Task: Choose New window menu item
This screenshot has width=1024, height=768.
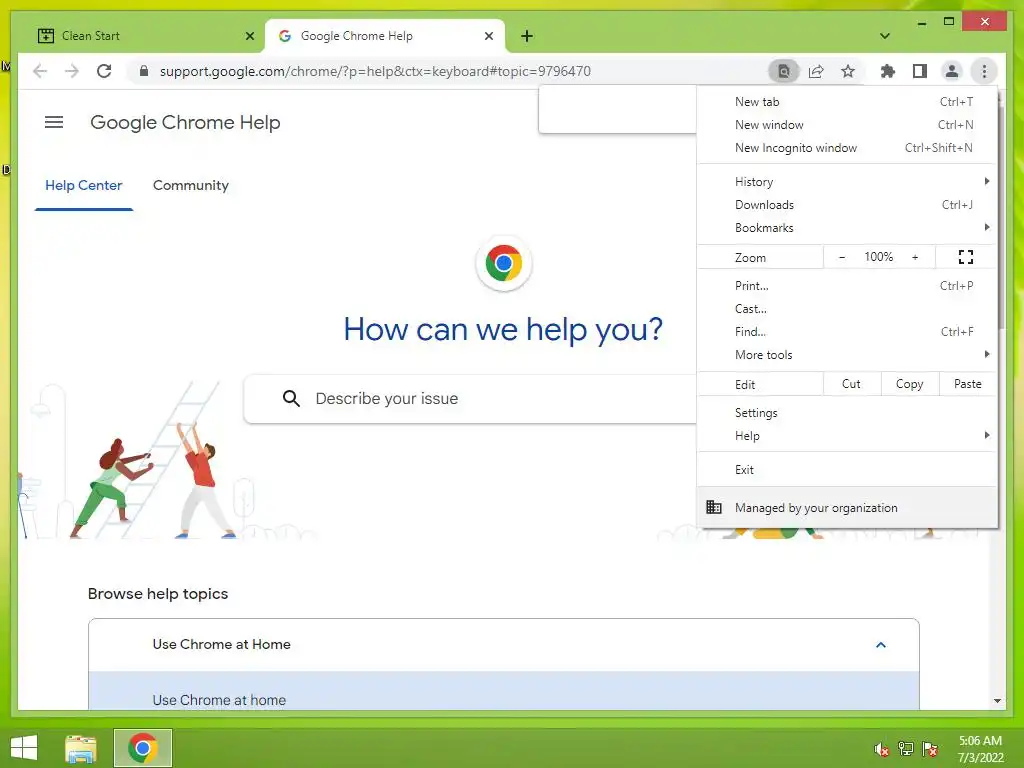Action: (847, 125)
